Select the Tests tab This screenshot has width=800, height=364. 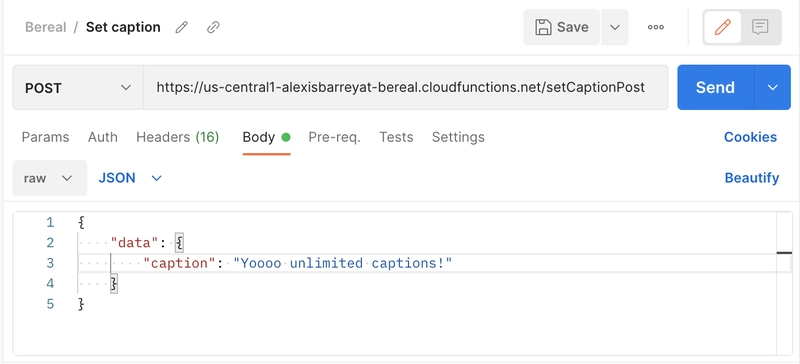click(396, 137)
